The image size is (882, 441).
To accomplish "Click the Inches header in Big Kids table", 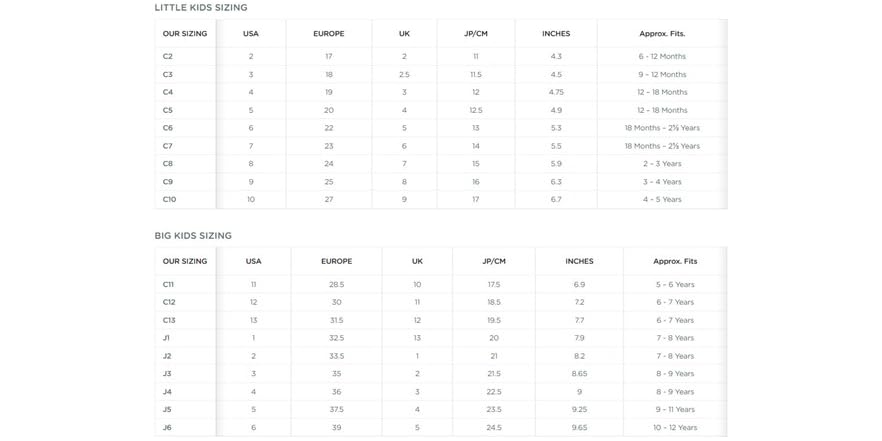I will pos(579,262).
